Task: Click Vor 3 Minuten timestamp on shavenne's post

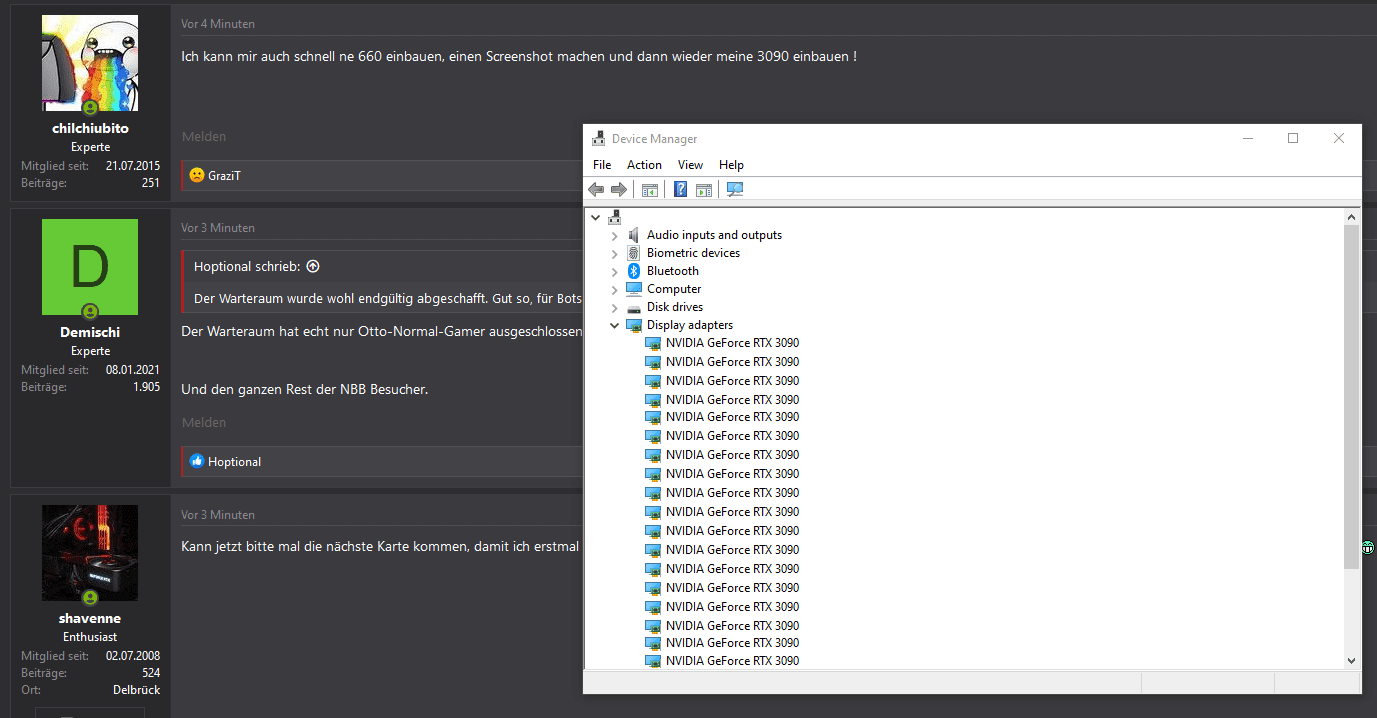Action: [218, 515]
